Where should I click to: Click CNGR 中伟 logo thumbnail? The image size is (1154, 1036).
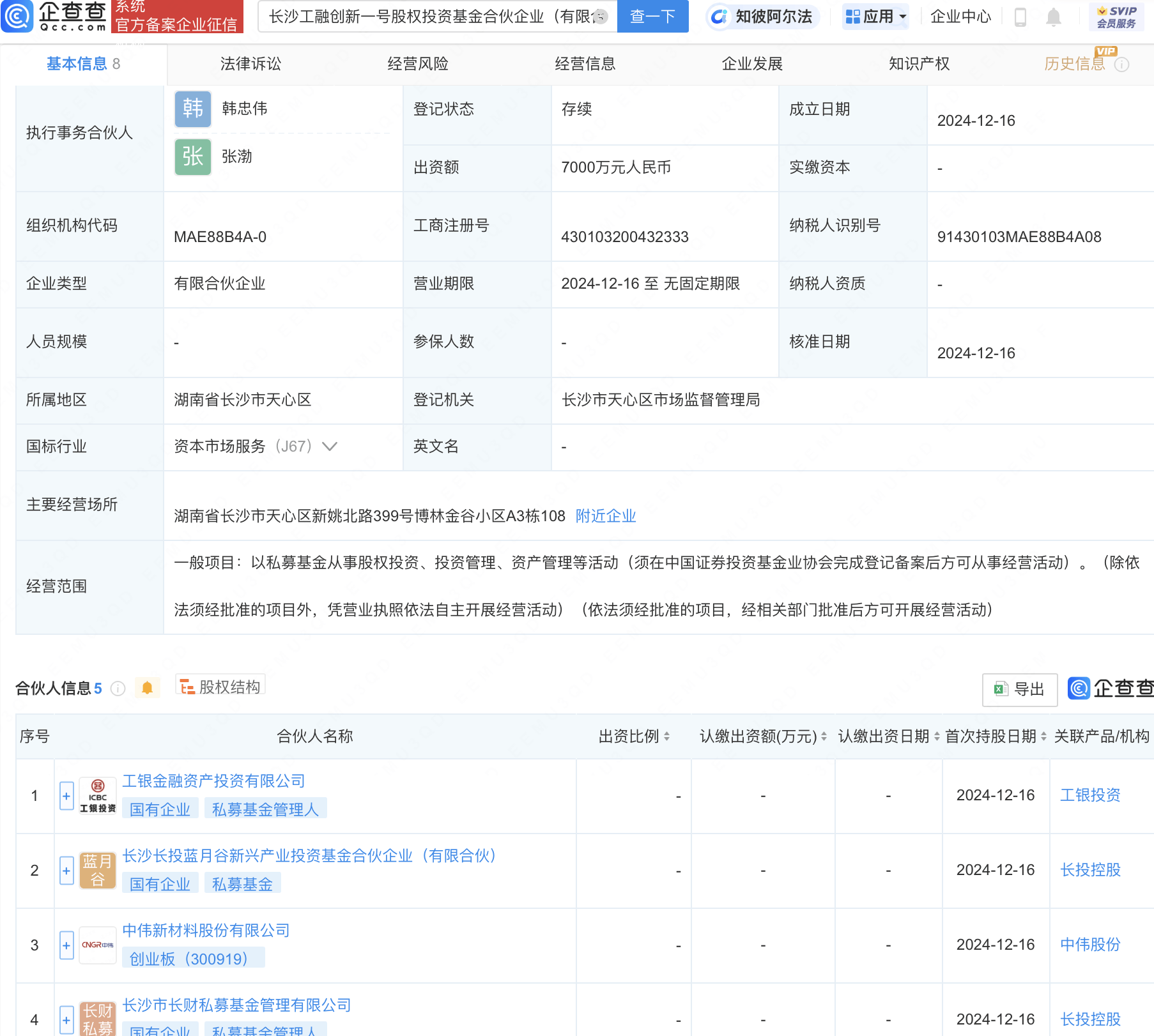pos(98,945)
